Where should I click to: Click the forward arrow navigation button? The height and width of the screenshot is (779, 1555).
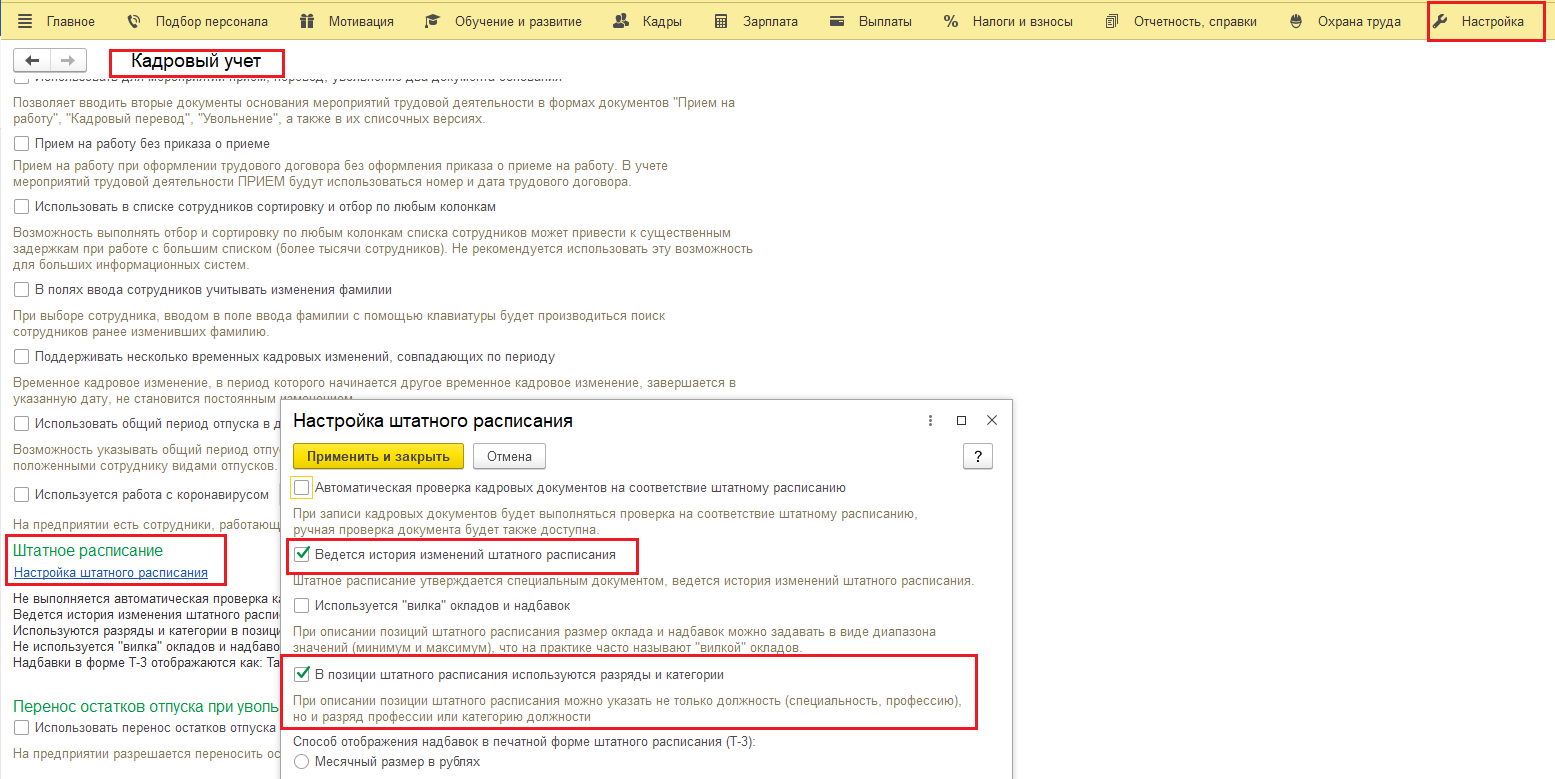pos(68,61)
